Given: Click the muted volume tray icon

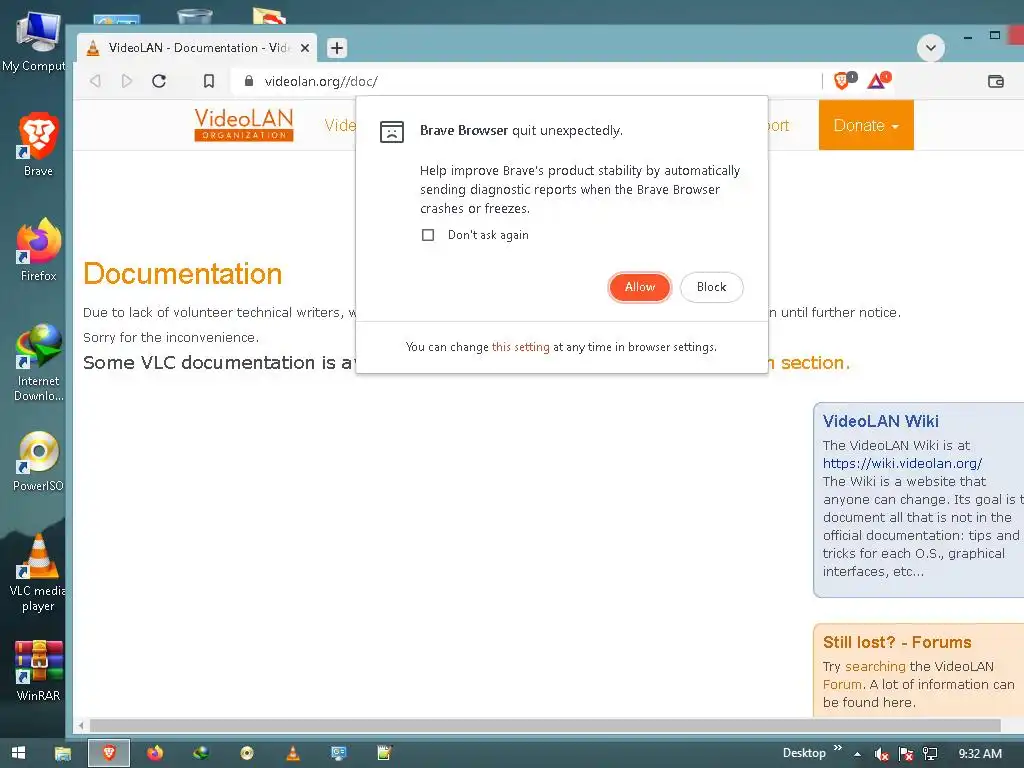Looking at the screenshot, I should [881, 754].
